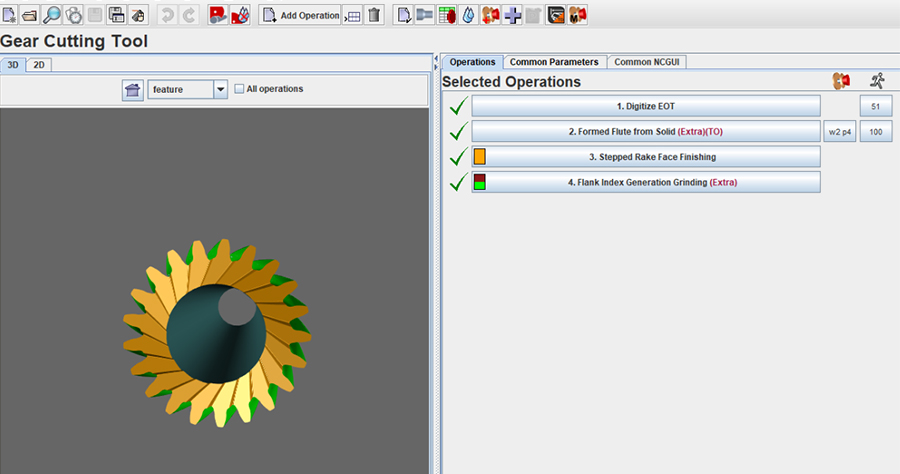Click the table dropdown beside Add Operation
This screenshot has width=900, height=474.
tap(352, 15)
